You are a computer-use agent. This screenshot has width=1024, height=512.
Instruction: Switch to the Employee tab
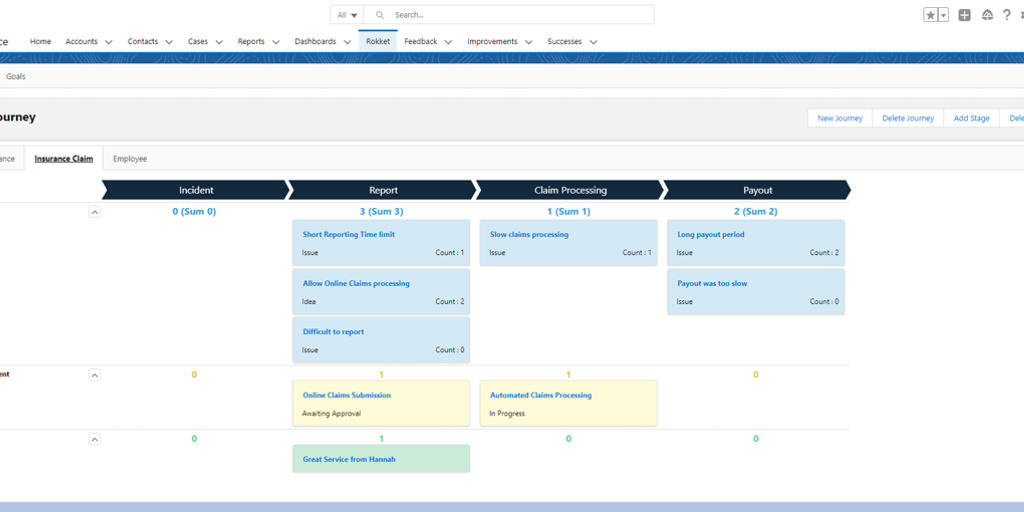point(130,159)
